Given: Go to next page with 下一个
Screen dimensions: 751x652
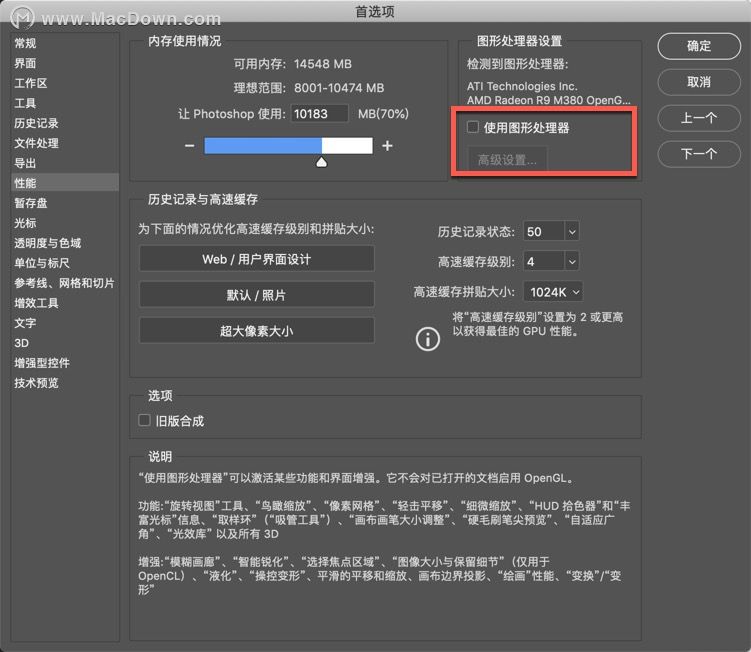Looking at the screenshot, I should pos(699,154).
